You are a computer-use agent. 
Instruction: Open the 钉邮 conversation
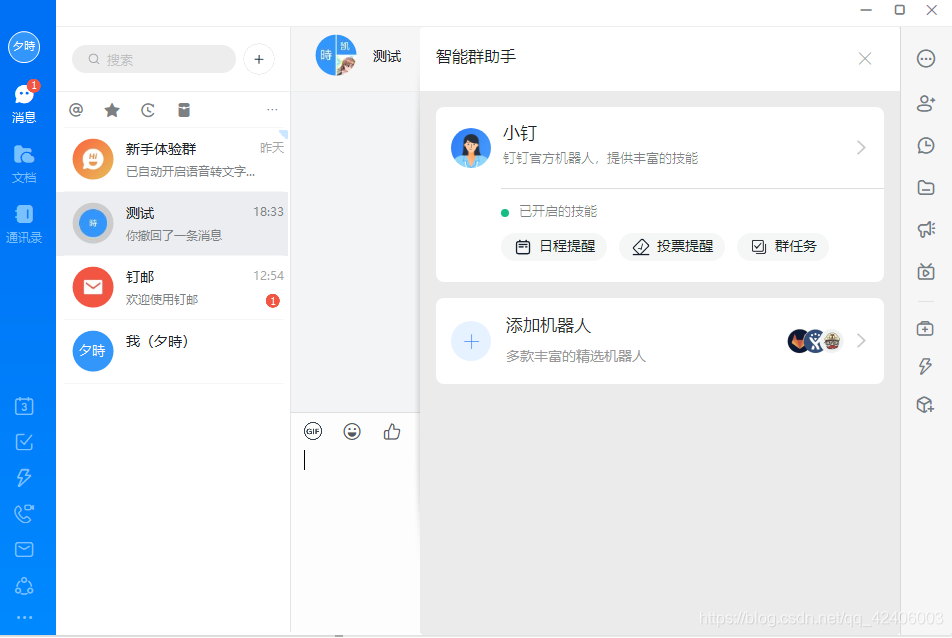175,288
